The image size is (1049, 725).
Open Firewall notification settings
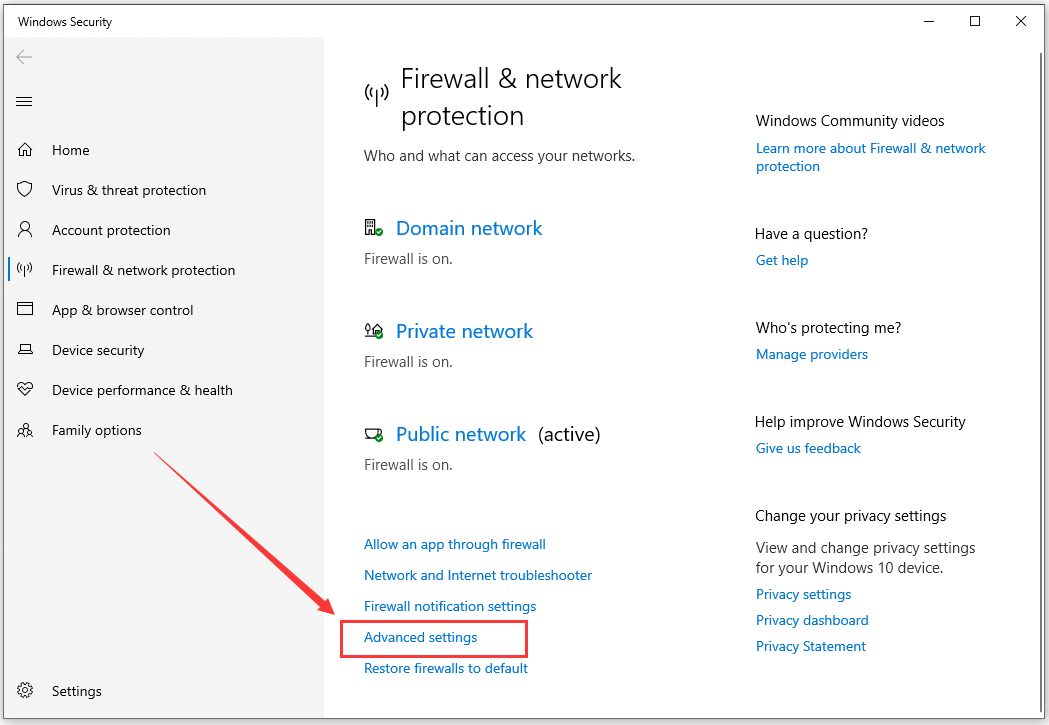(450, 606)
